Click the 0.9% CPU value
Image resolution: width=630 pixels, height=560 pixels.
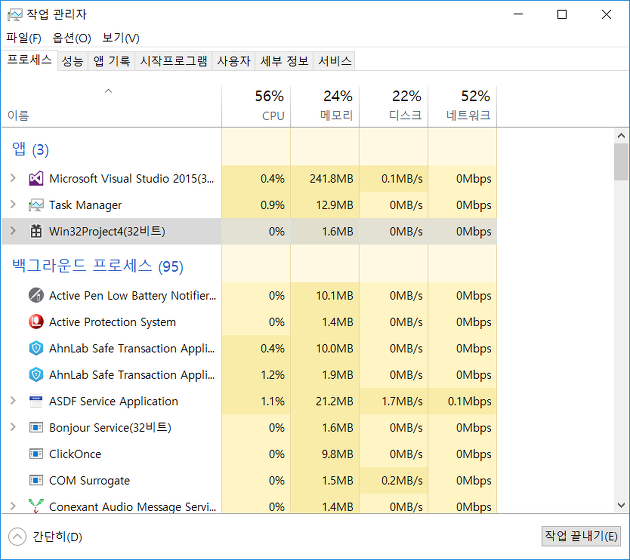(x=272, y=205)
